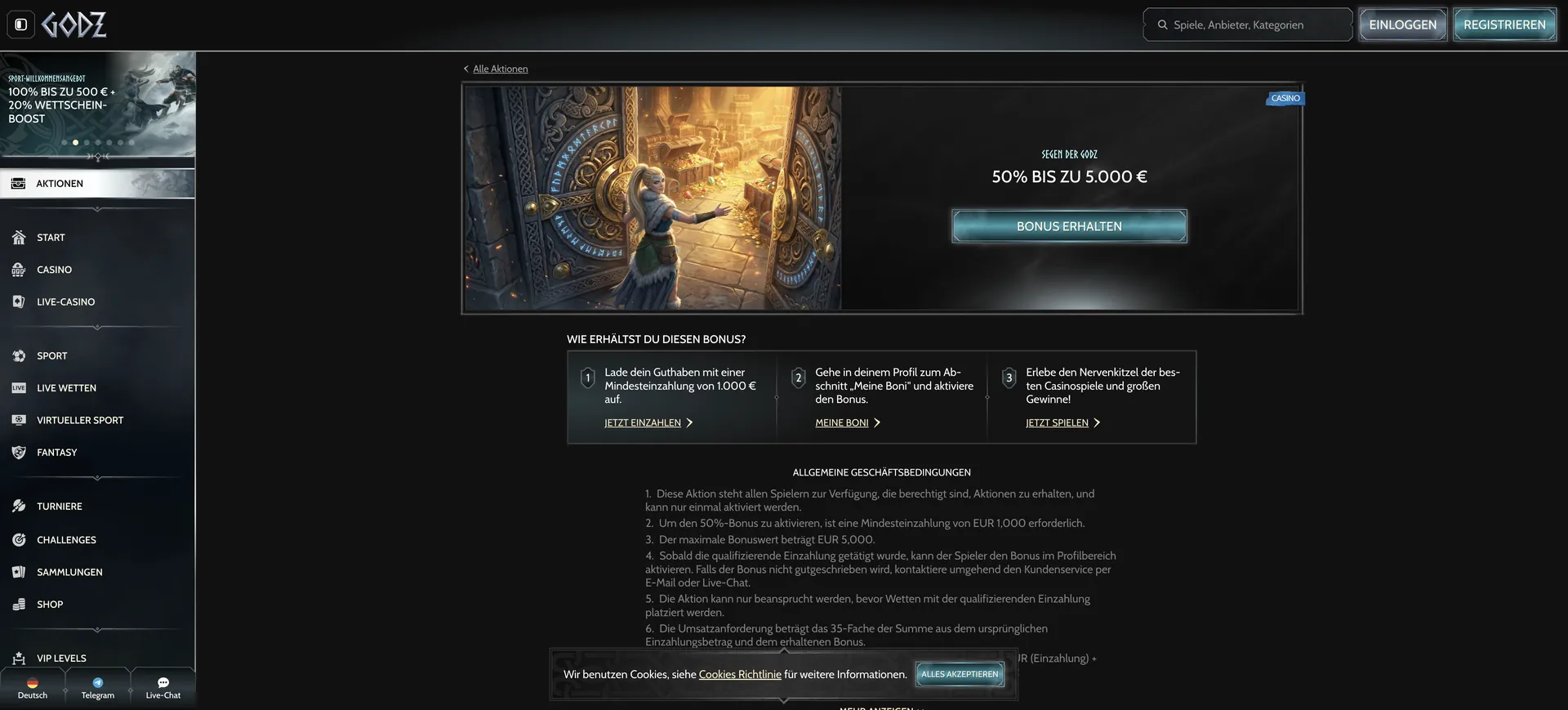
Task: Click the EINLOGGEN button
Action: (x=1403, y=25)
